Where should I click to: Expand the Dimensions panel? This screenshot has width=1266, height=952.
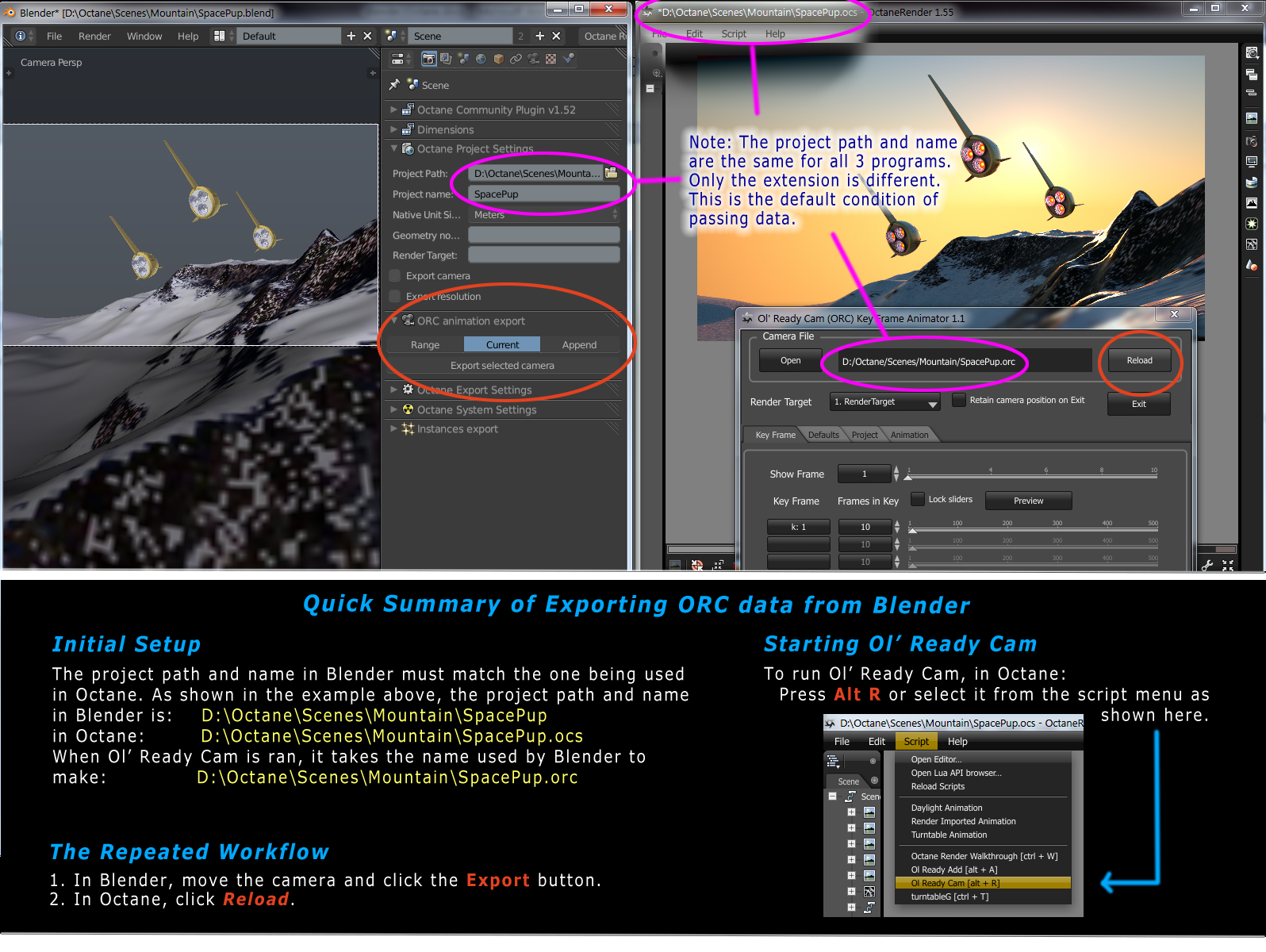(x=394, y=129)
